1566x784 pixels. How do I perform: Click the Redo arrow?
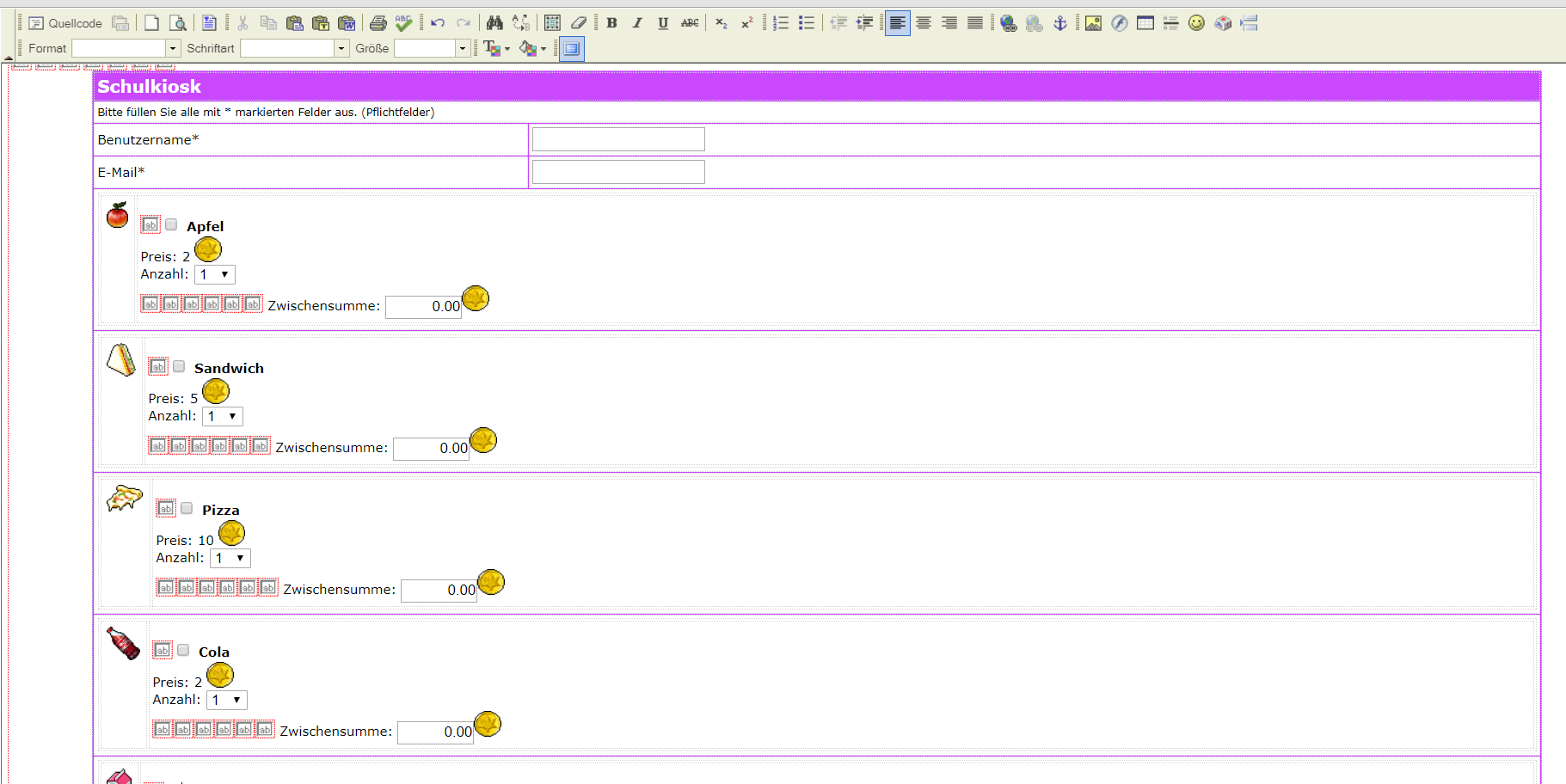pyautogui.click(x=464, y=23)
